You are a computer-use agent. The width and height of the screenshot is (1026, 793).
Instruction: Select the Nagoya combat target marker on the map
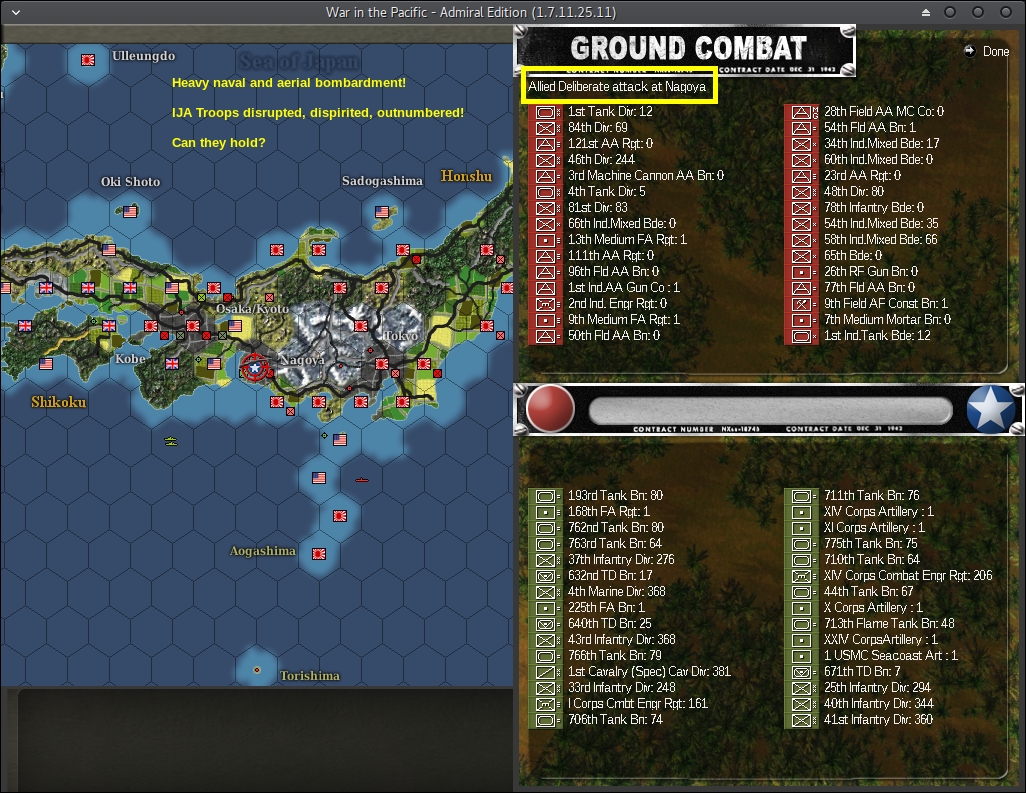click(x=255, y=368)
